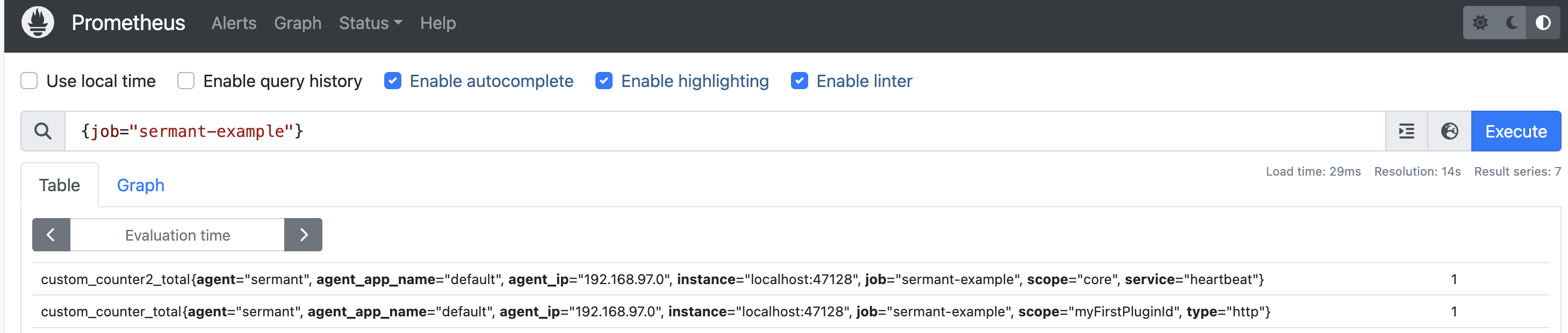Select the custom_counter2_total result row
1568x333 pixels.
coord(790,279)
